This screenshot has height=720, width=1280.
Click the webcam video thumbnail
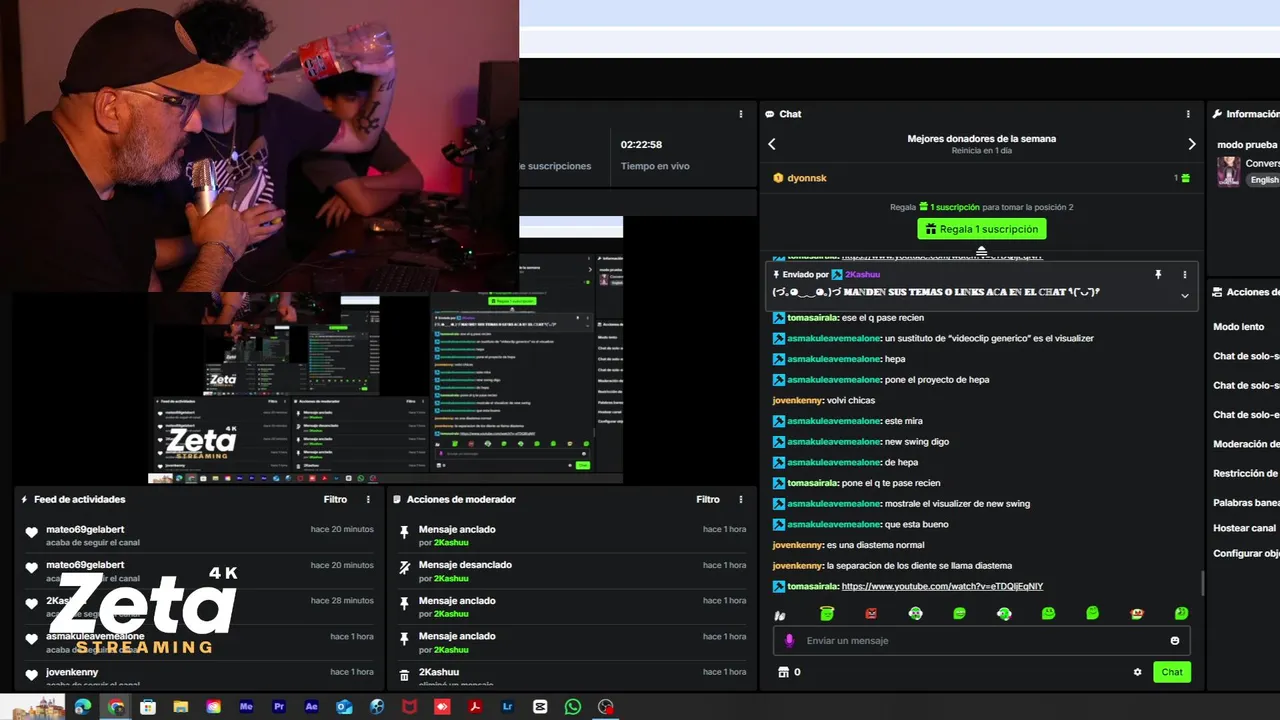pyautogui.click(x=260, y=146)
